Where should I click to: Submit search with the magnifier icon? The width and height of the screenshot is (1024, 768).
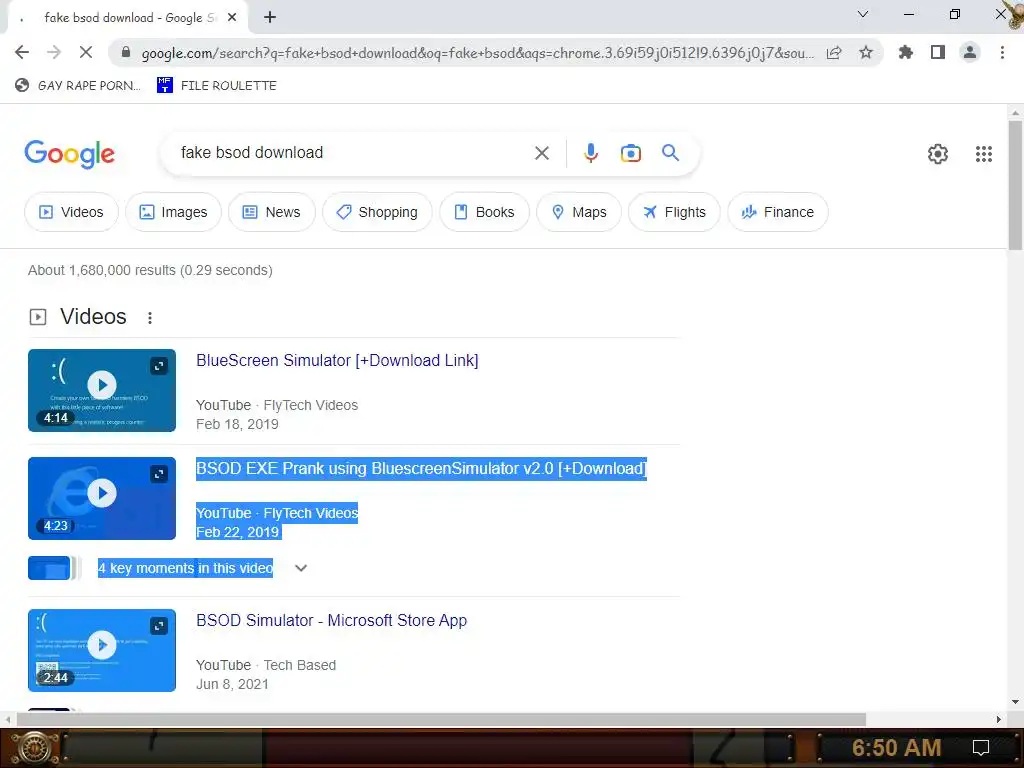(670, 153)
